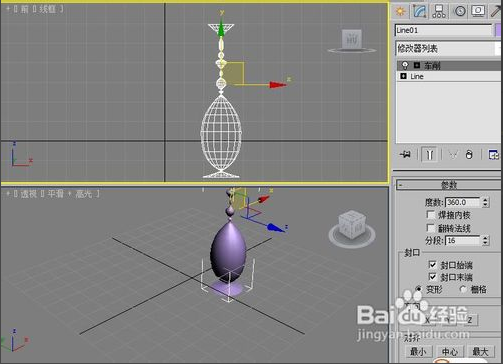Click the blue Z-axis arrow in perspective view

[276, 228]
